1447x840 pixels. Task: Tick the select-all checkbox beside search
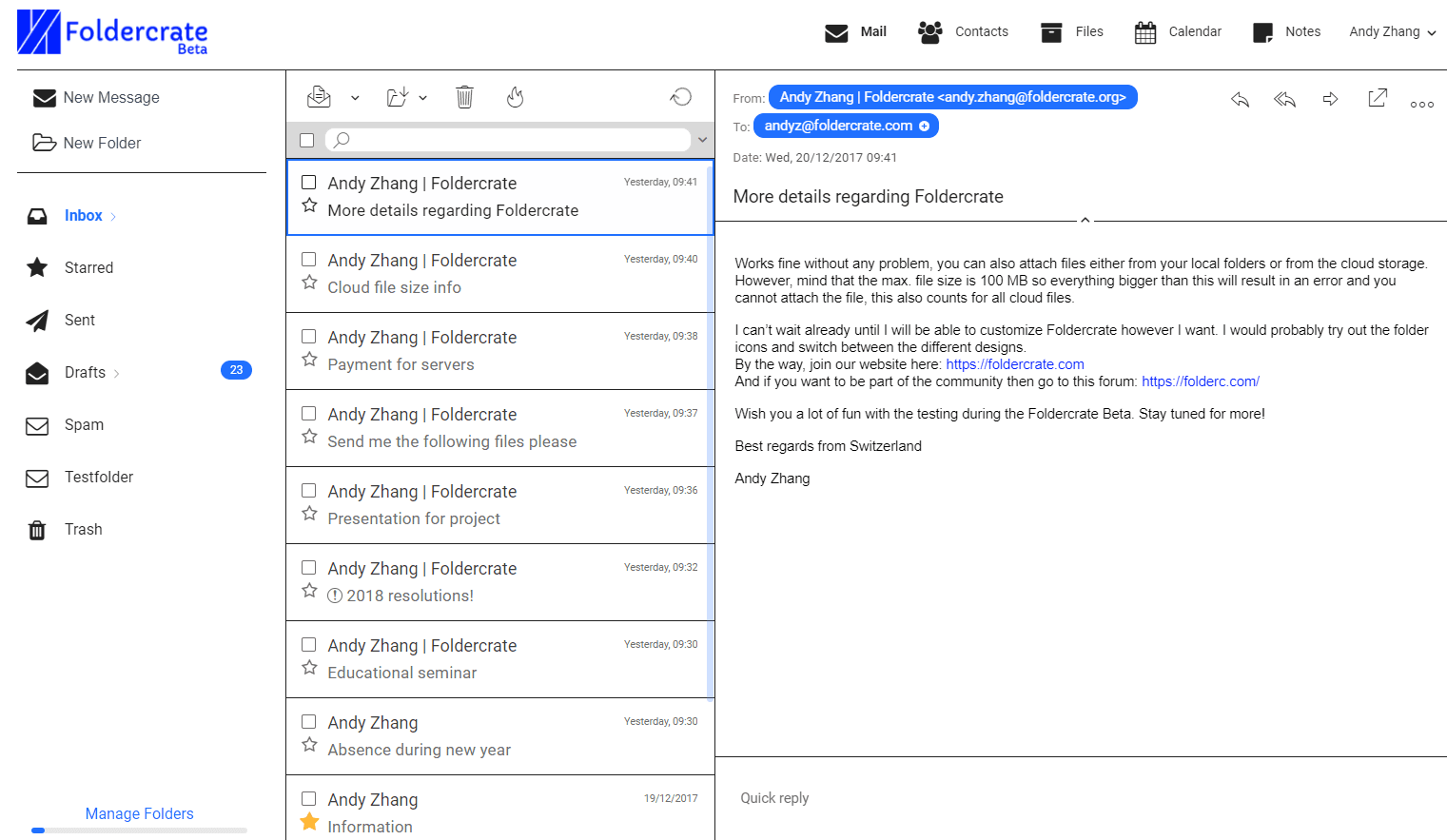[x=307, y=141]
